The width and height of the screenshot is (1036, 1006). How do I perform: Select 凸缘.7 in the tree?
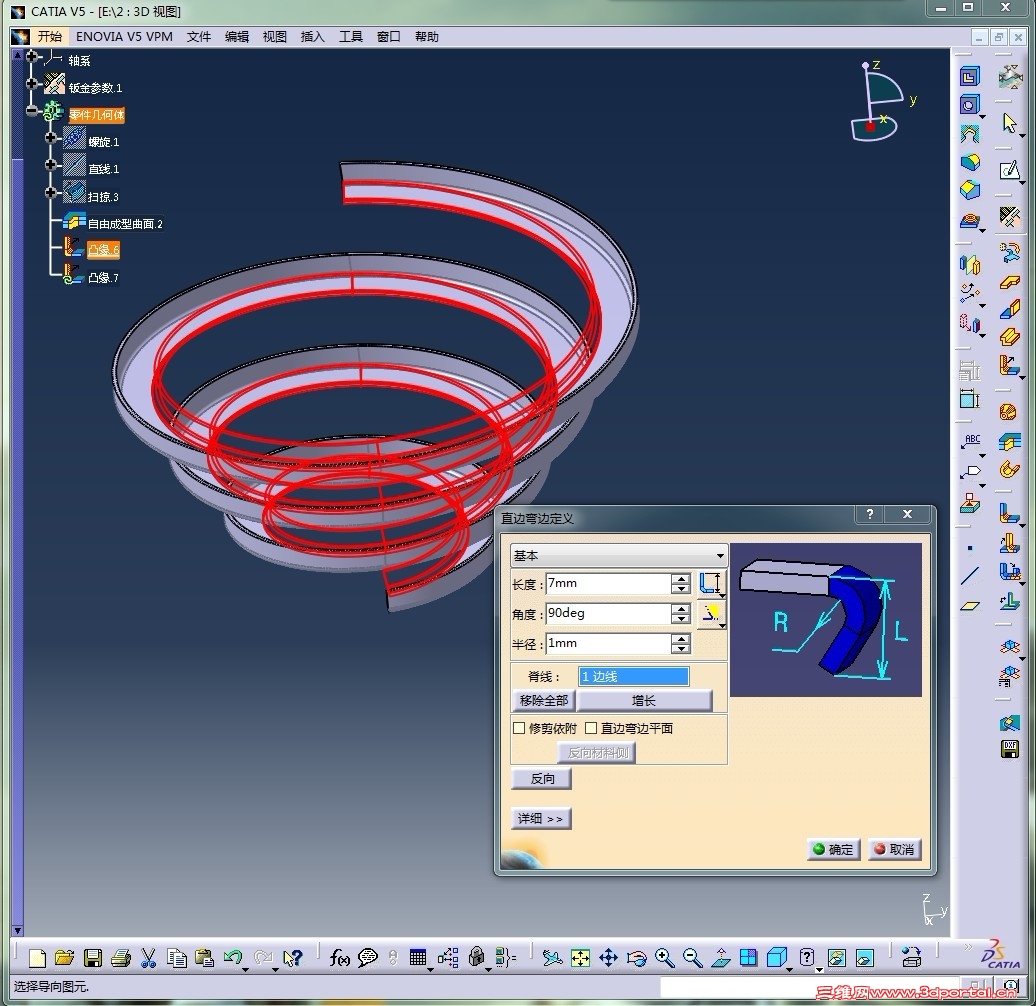(x=104, y=278)
